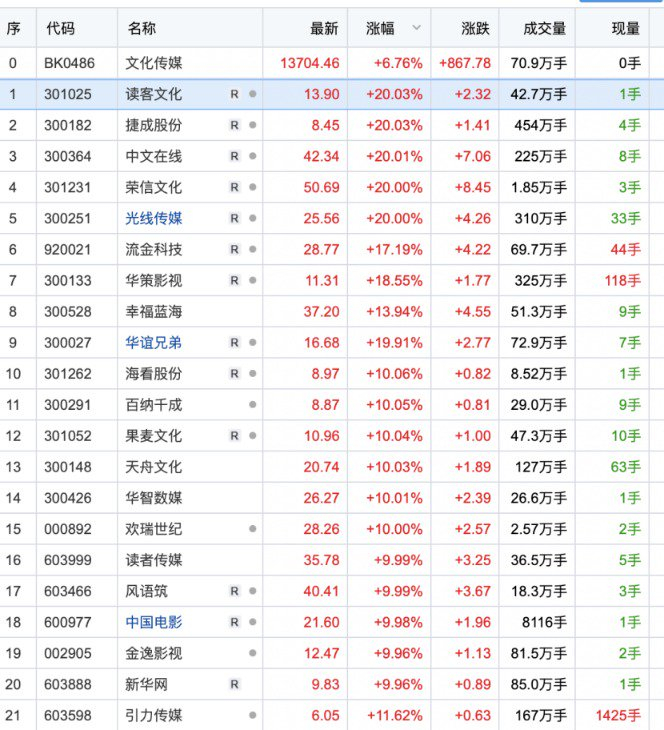This screenshot has width=664, height=730.
Task: Click the 8116手 volume for 中国电影
Action: pyautogui.click(x=544, y=622)
